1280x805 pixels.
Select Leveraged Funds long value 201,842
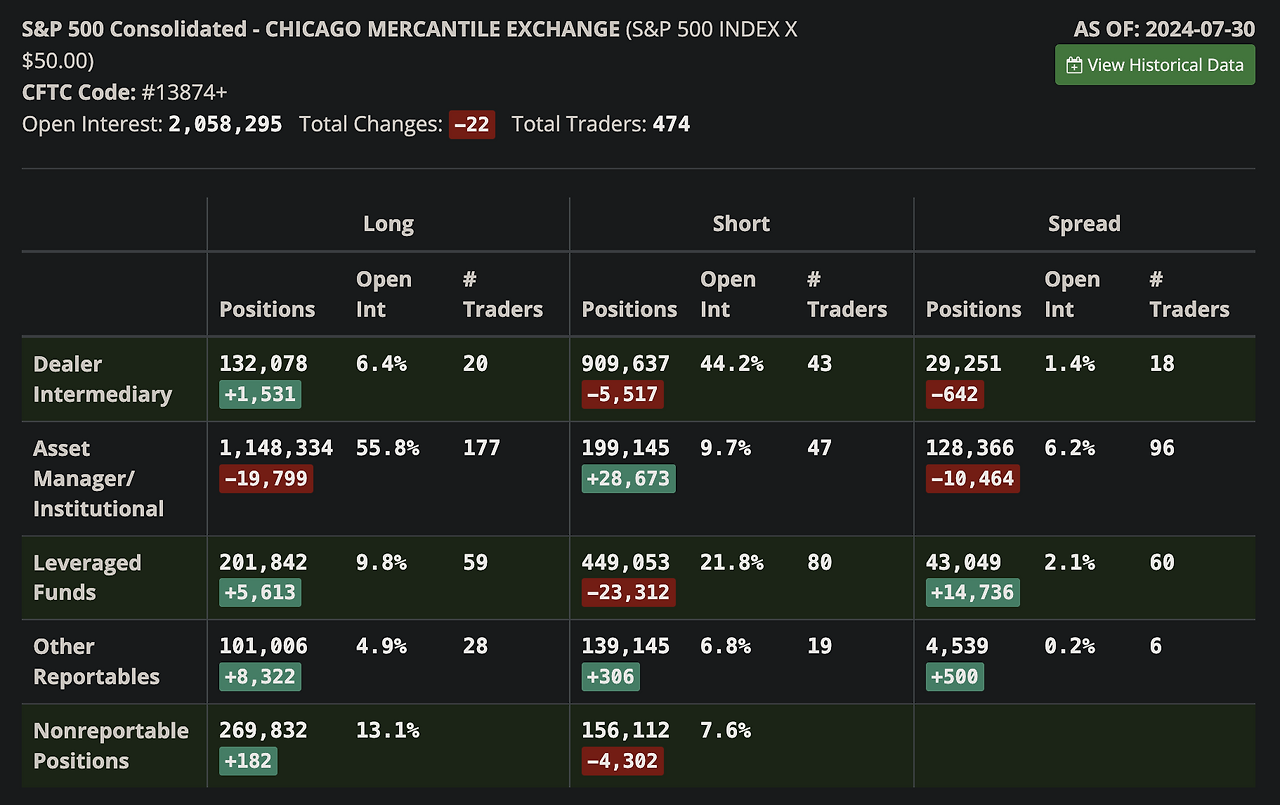coord(263,562)
